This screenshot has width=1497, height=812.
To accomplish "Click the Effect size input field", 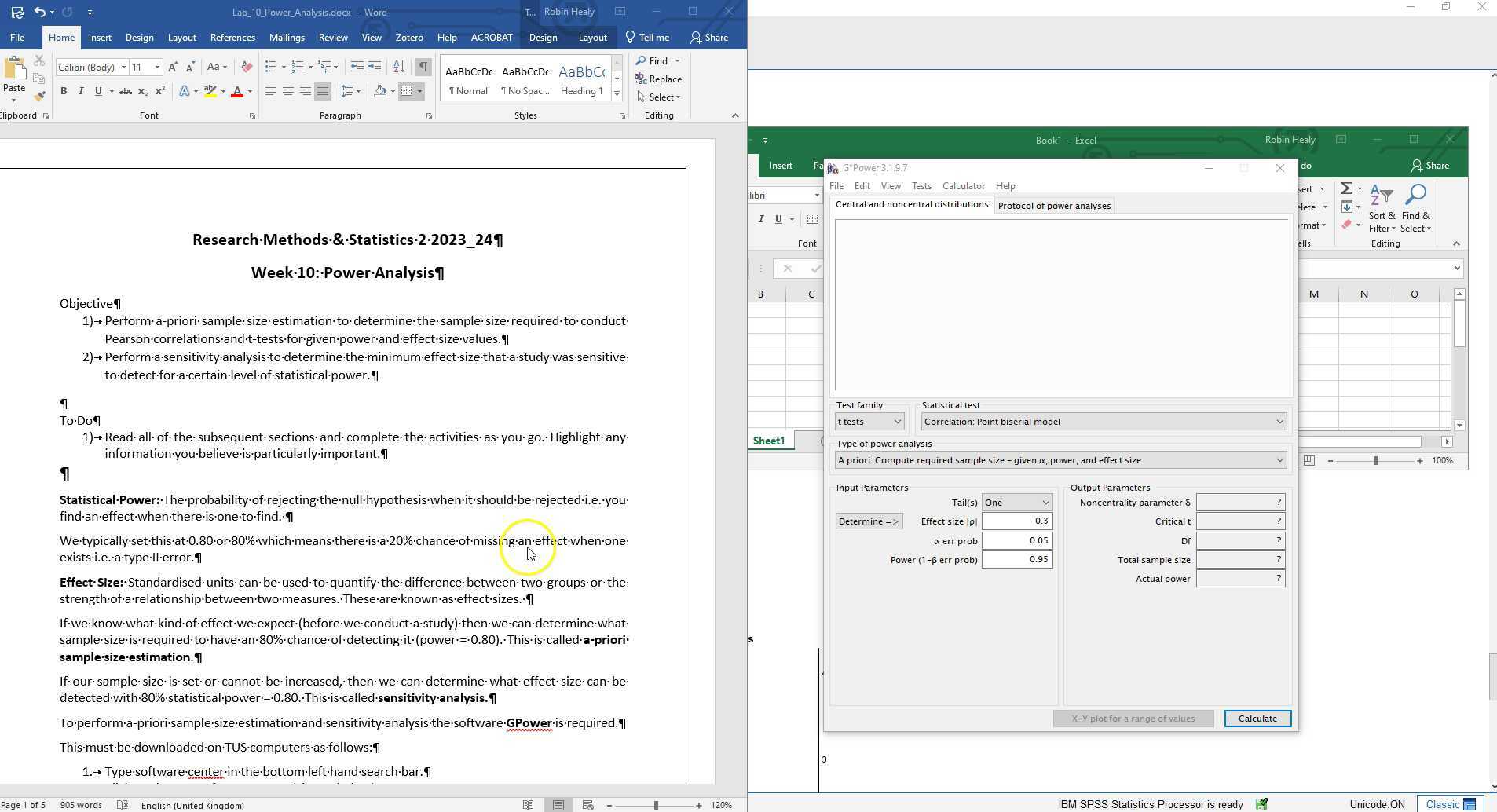I will point(1016,521).
